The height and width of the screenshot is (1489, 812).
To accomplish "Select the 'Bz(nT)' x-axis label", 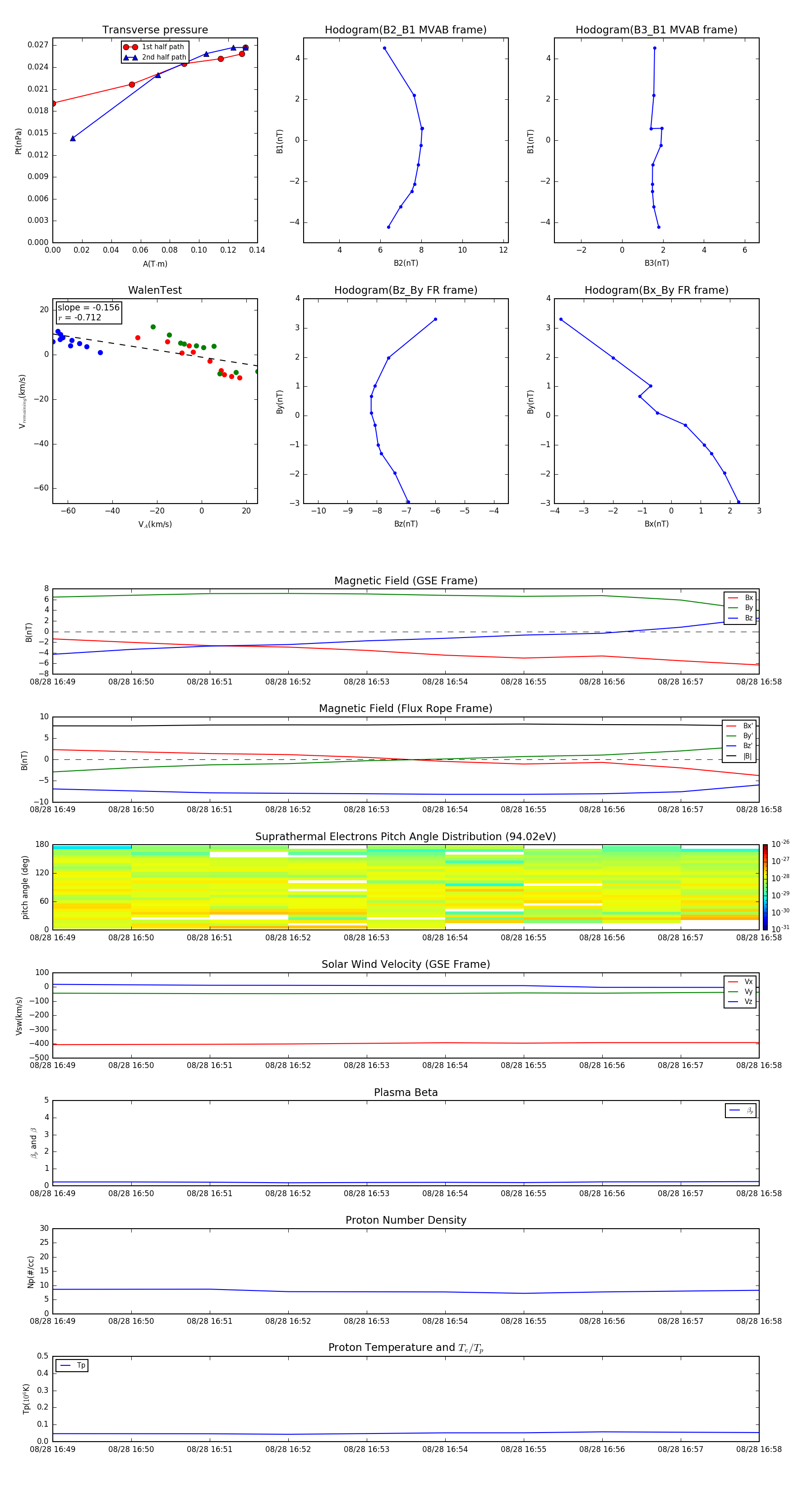I will 406,524.
